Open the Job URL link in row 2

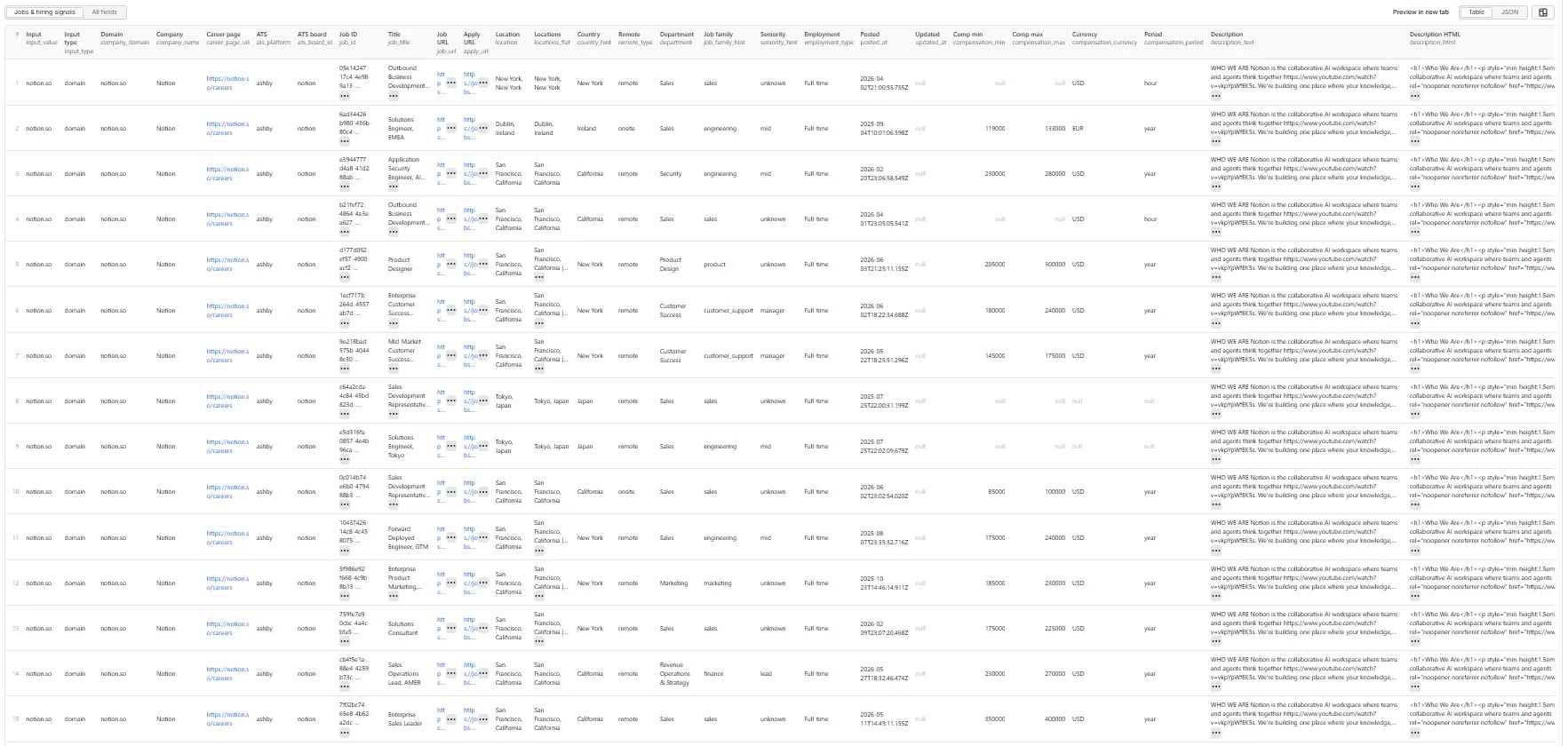point(441,128)
